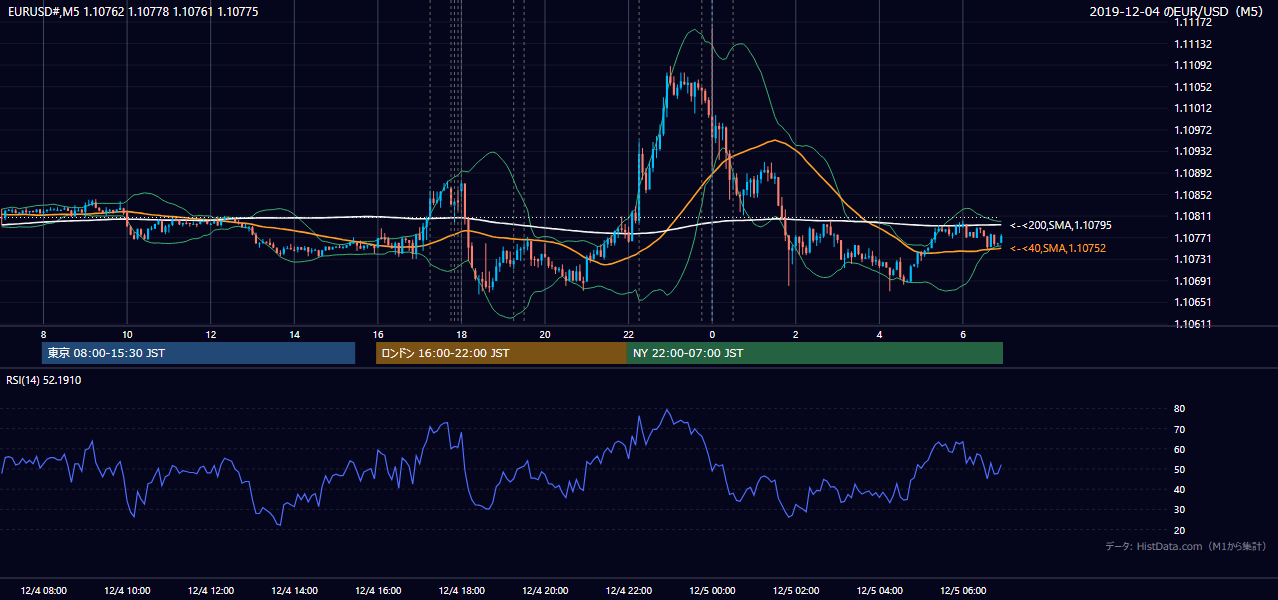Click the RSI scale value 30
Image resolution: width=1278 pixels, height=600 pixels.
tap(1179, 511)
